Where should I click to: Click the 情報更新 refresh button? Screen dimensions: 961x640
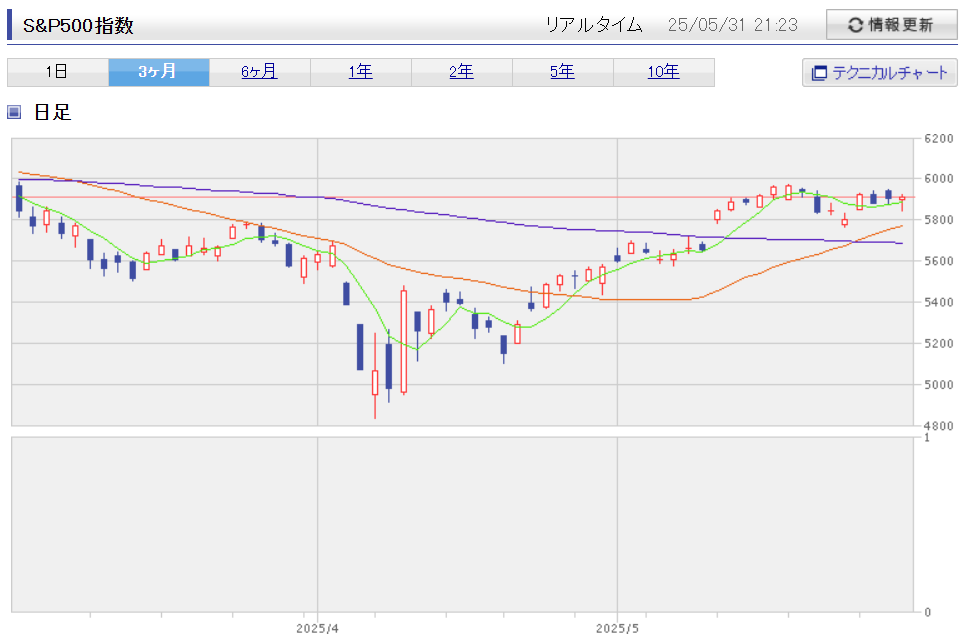(891, 25)
